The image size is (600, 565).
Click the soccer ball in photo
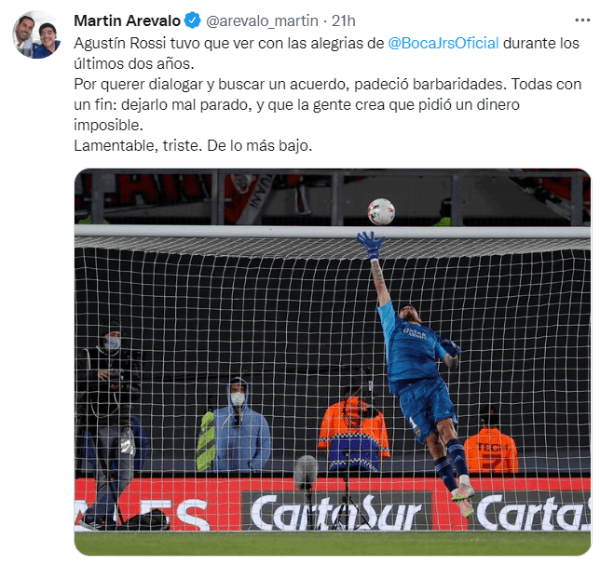[x=381, y=211]
